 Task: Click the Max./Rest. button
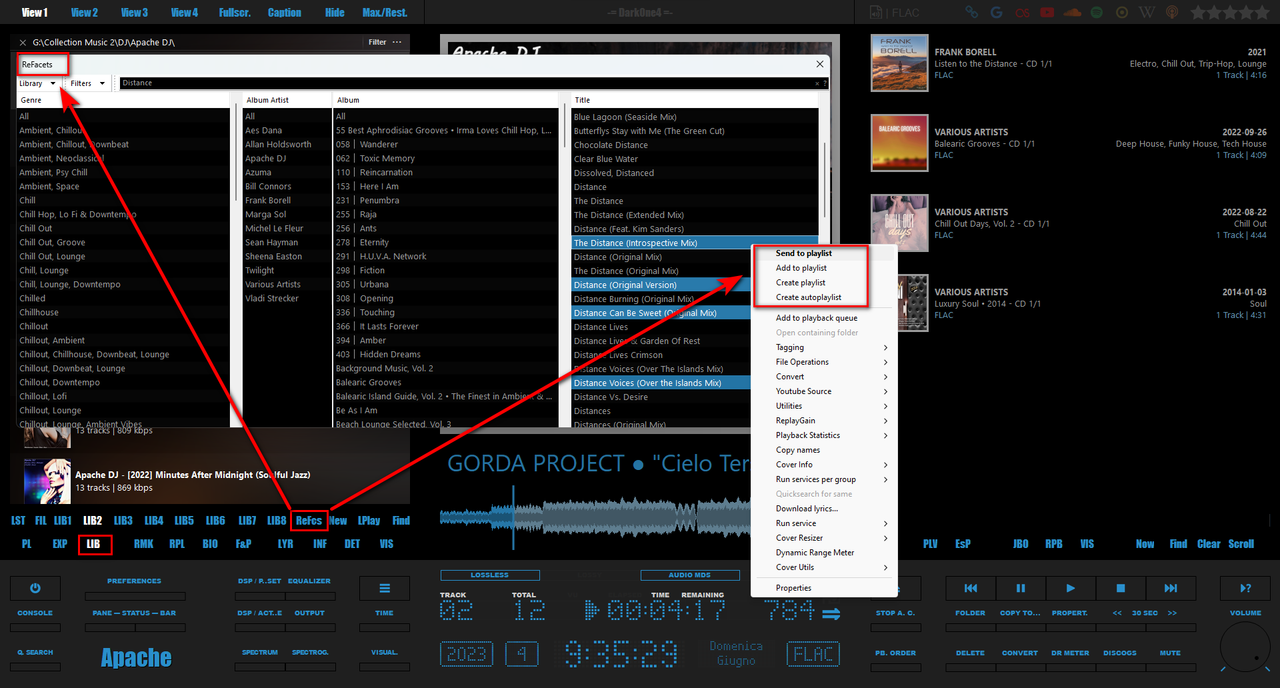coord(385,13)
